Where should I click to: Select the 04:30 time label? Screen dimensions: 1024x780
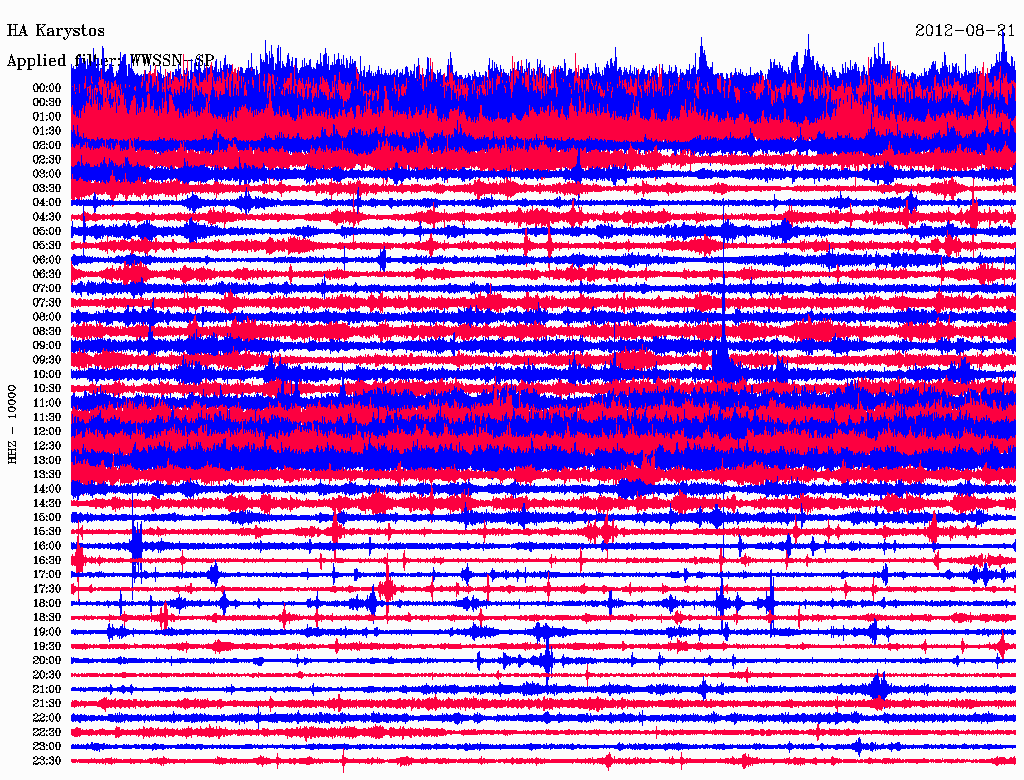[46, 217]
